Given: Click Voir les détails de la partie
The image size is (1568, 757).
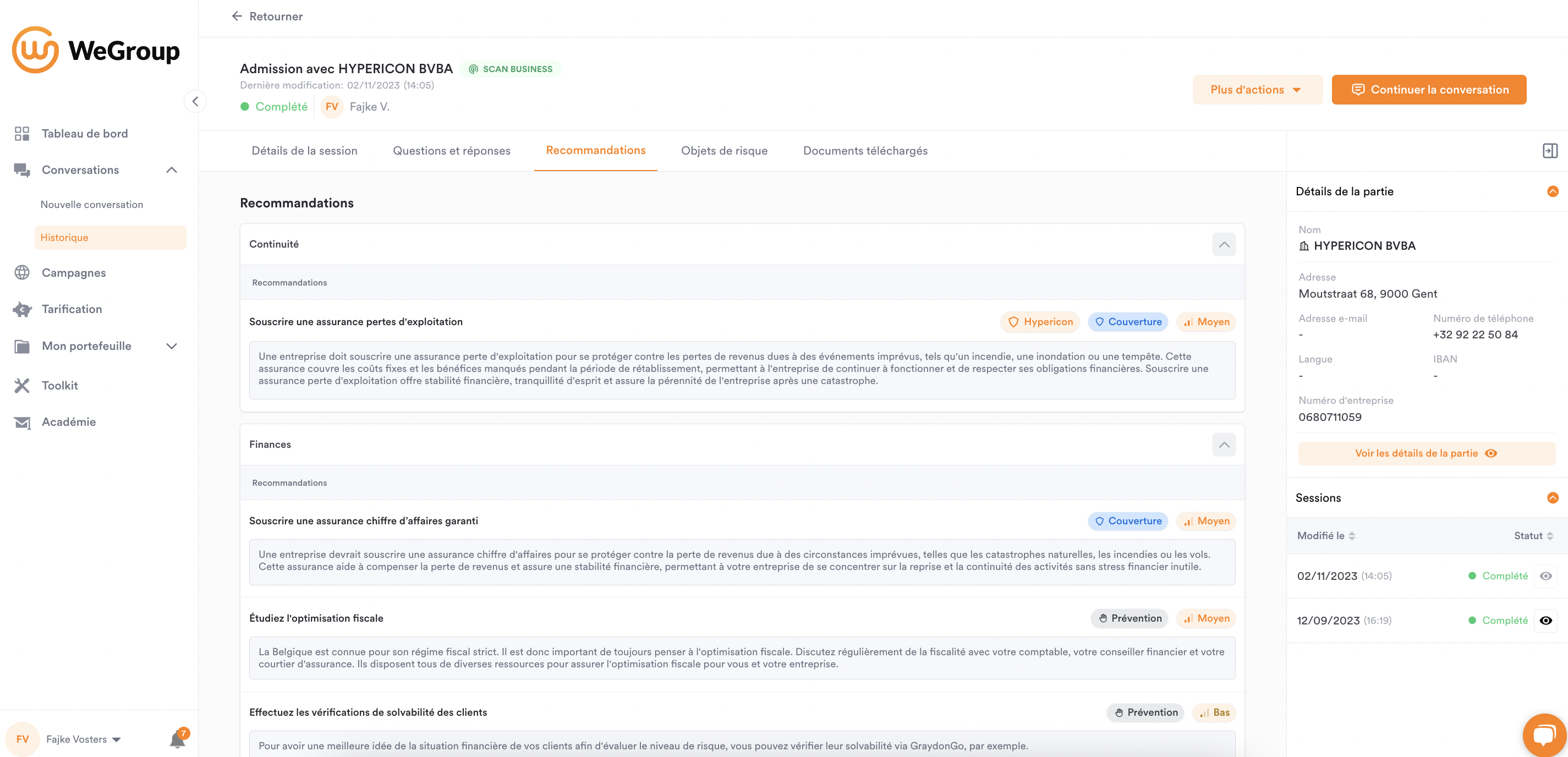Looking at the screenshot, I should click(x=1426, y=453).
